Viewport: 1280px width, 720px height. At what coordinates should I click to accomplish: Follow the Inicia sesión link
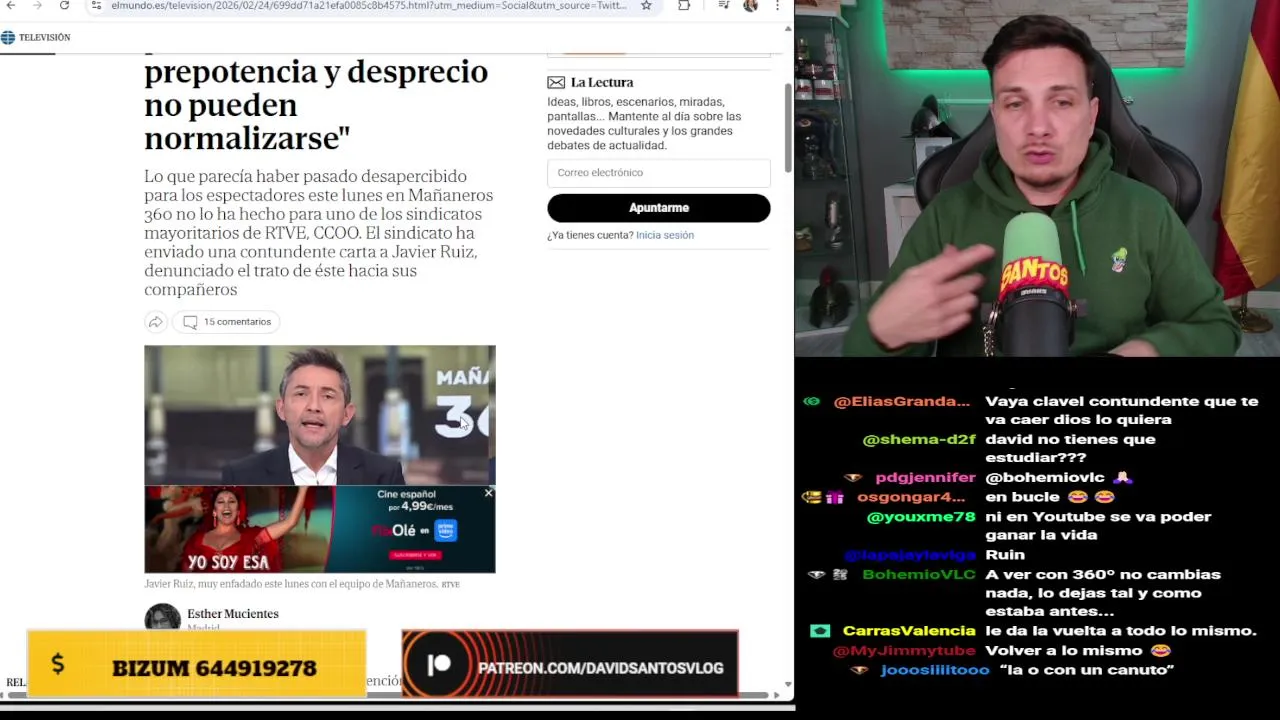click(x=665, y=235)
